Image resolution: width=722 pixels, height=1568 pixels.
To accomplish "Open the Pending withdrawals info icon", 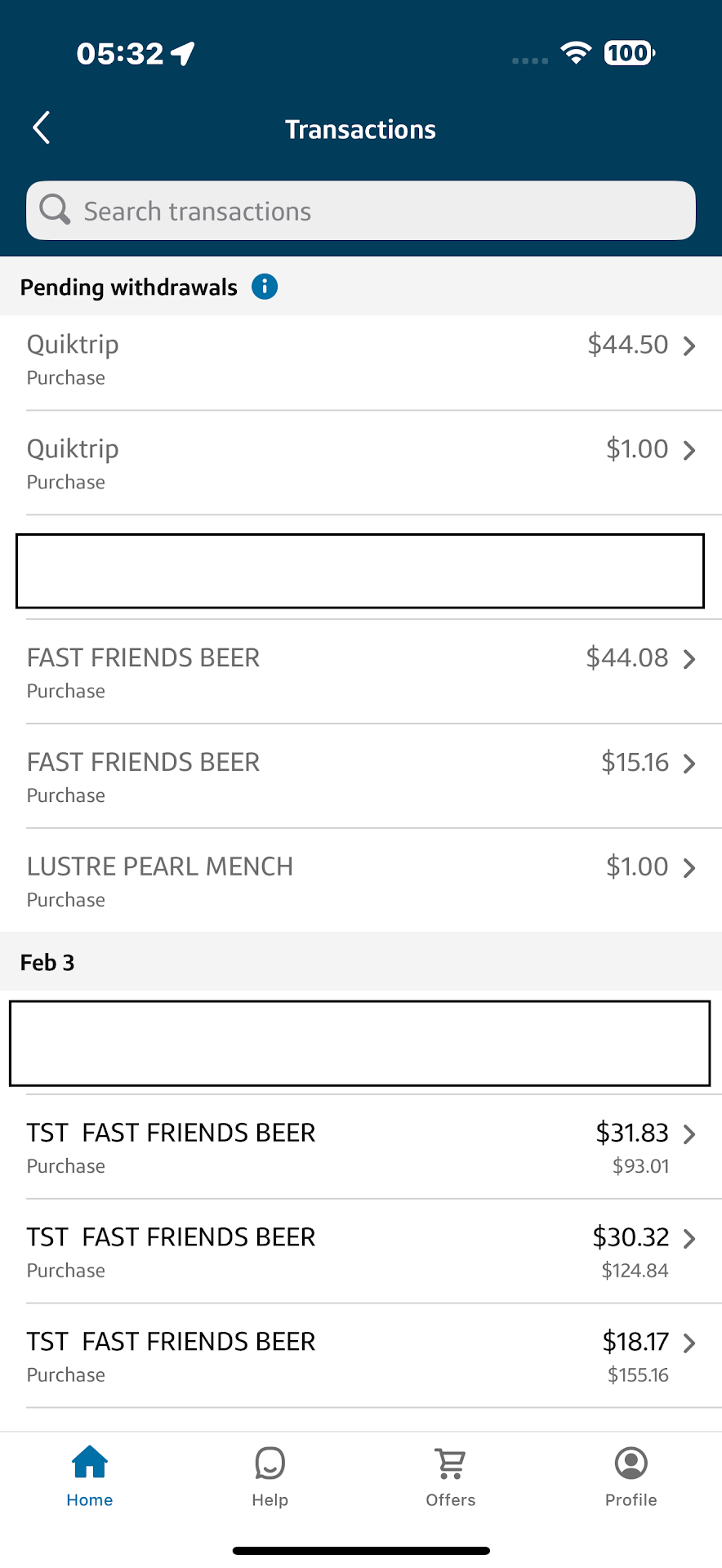I will (x=264, y=287).
